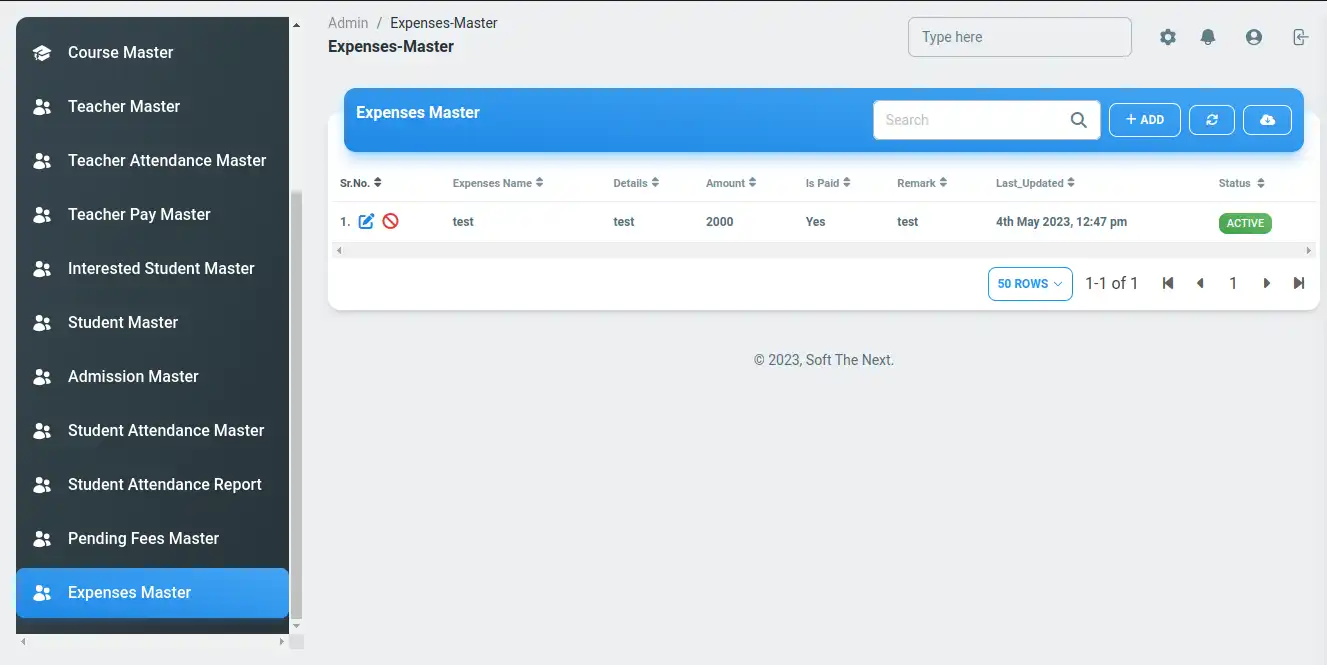Open the settings gear icon in header
Screen dimensions: 1327x665
pos(1168,37)
